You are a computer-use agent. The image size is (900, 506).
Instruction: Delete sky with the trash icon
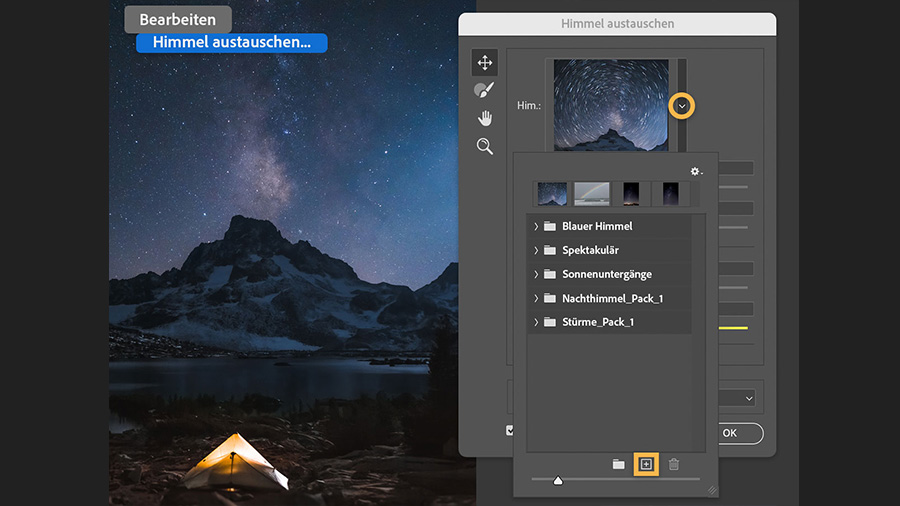pos(674,464)
